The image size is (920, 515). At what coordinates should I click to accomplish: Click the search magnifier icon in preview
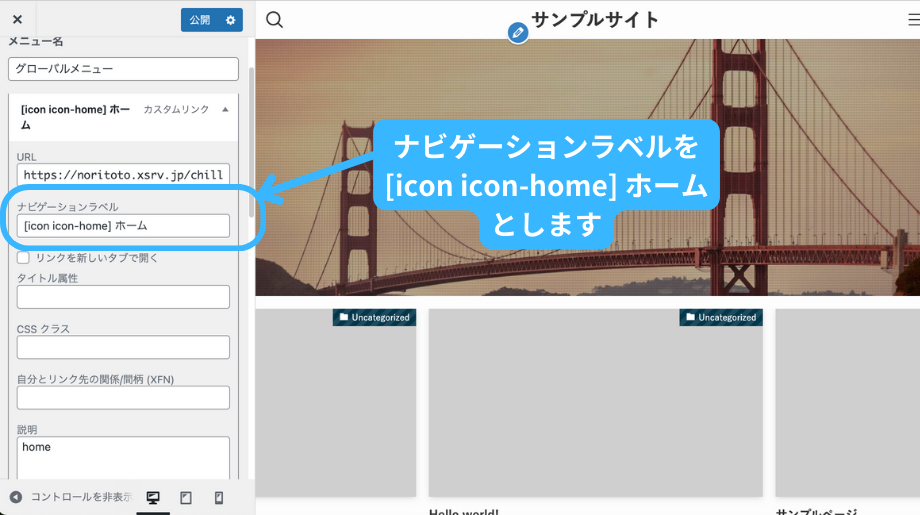click(x=274, y=20)
